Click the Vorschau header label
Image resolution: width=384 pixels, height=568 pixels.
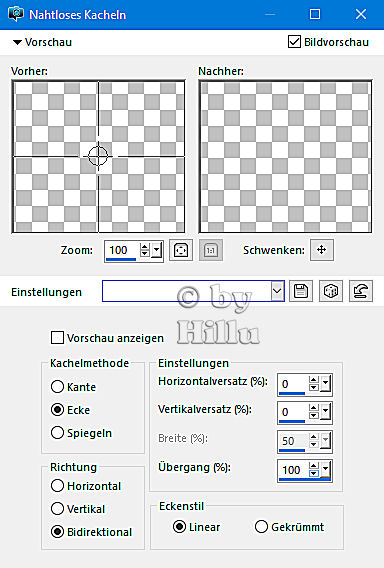pos(48,42)
